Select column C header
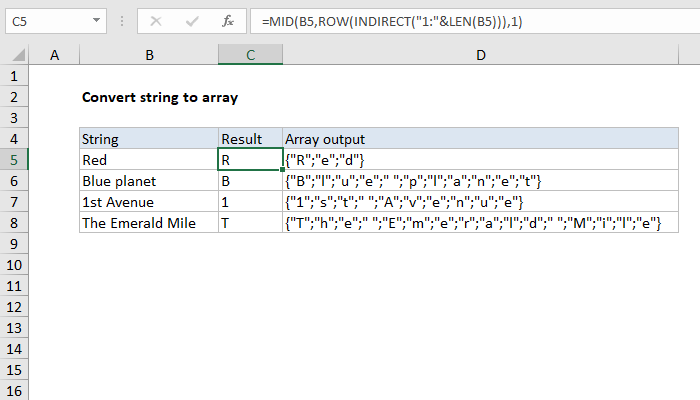 (250, 55)
